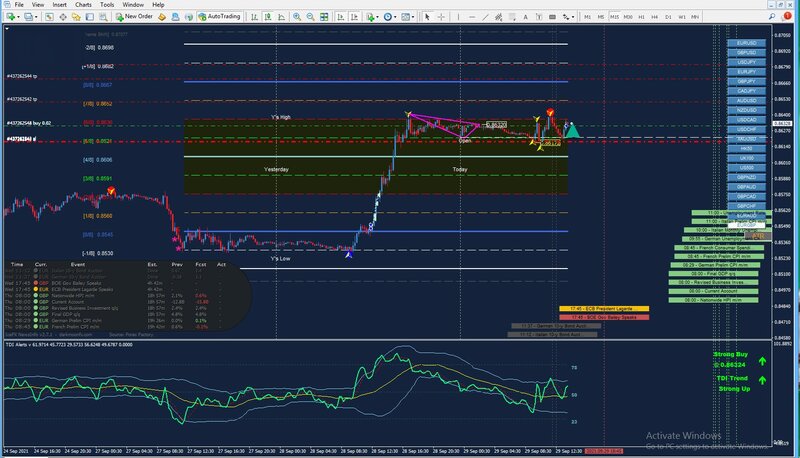
Task: Click the GBPUSD symbol button
Action: [x=746, y=53]
